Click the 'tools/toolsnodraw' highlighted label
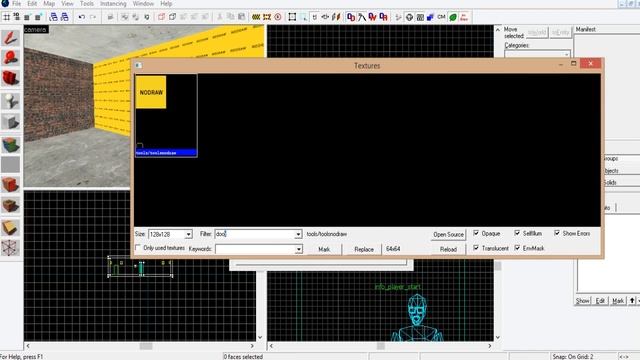 166,153
